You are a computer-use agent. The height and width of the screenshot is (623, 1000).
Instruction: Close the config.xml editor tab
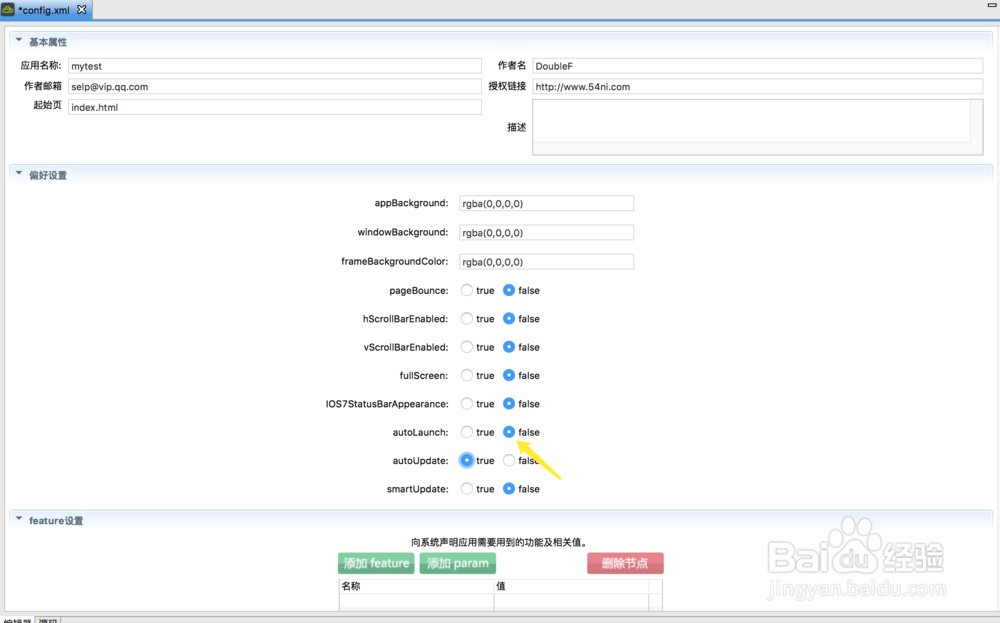point(82,10)
